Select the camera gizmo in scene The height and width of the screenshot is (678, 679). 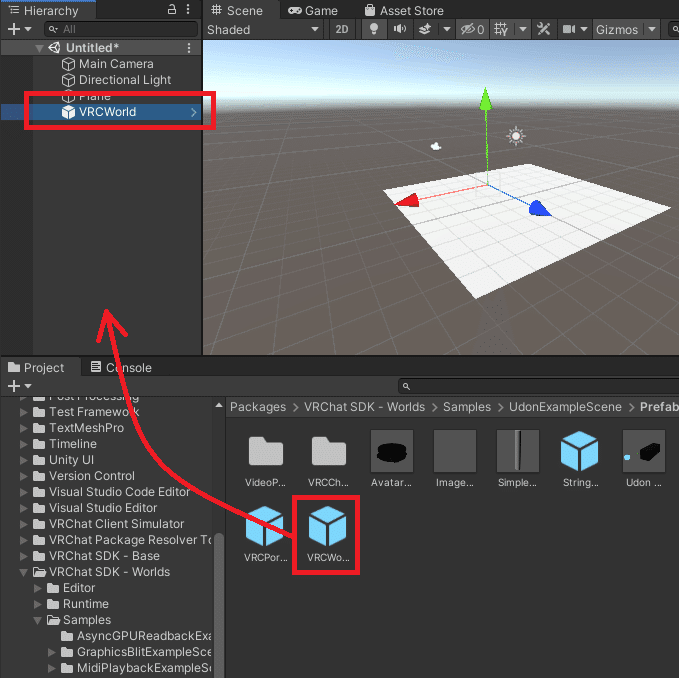click(436, 146)
